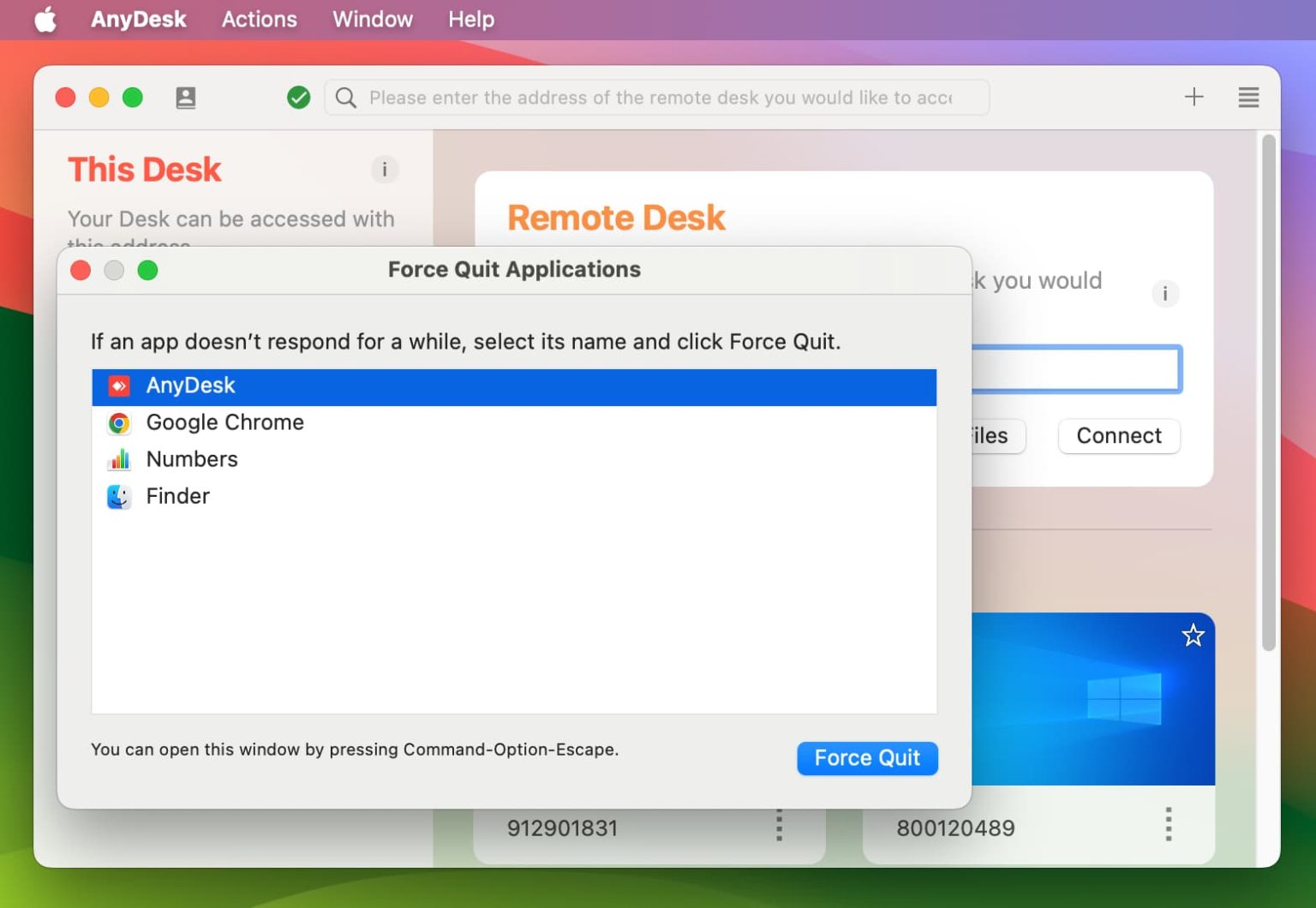Click the info icon beside This Desk
1316x908 pixels.
[x=384, y=170]
